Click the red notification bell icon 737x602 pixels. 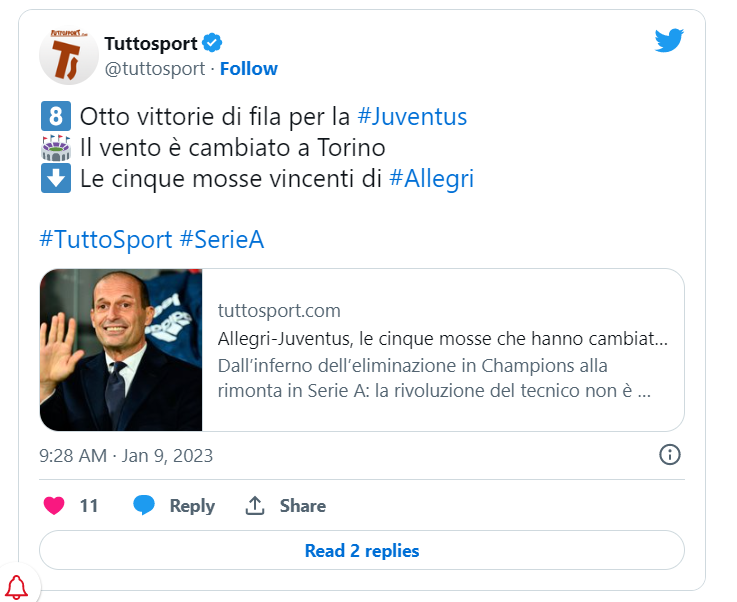coord(17,587)
